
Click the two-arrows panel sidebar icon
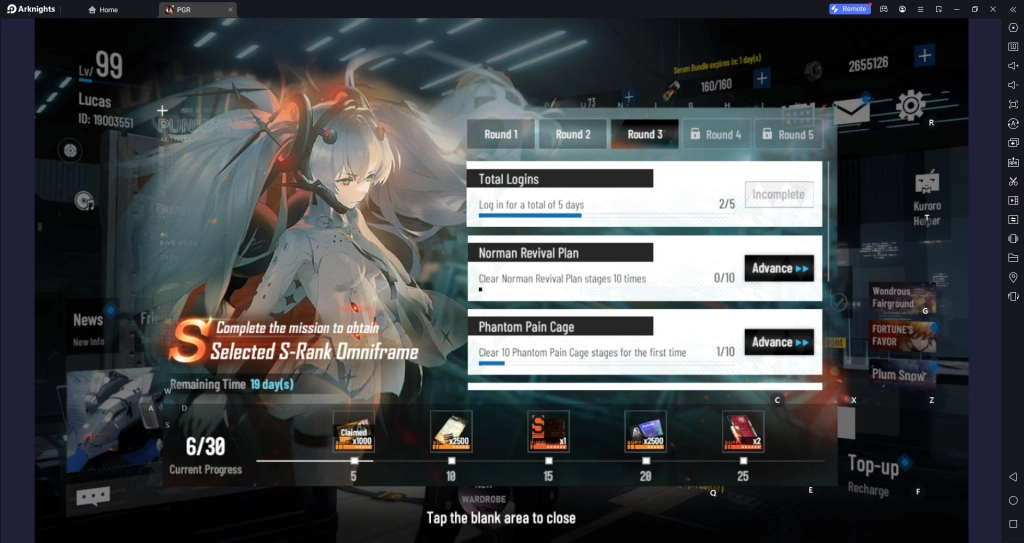tap(1013, 220)
